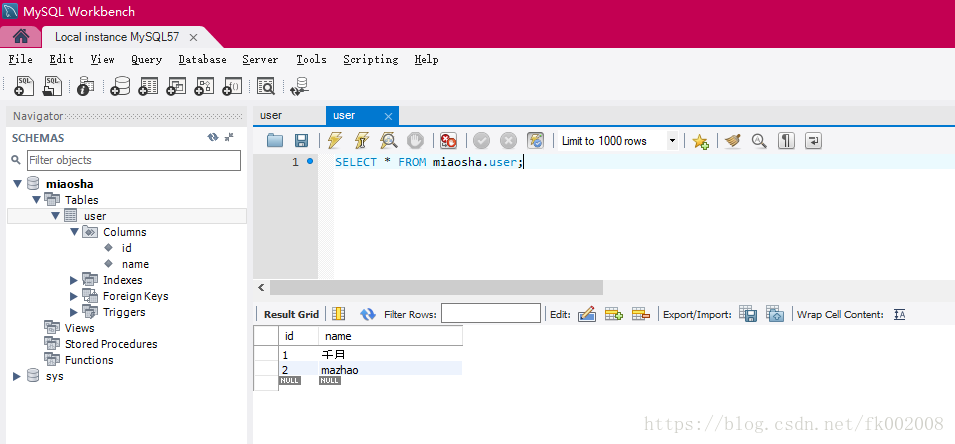Image resolution: width=955 pixels, height=444 pixels.
Task: Open the Server menu
Action: [260, 59]
